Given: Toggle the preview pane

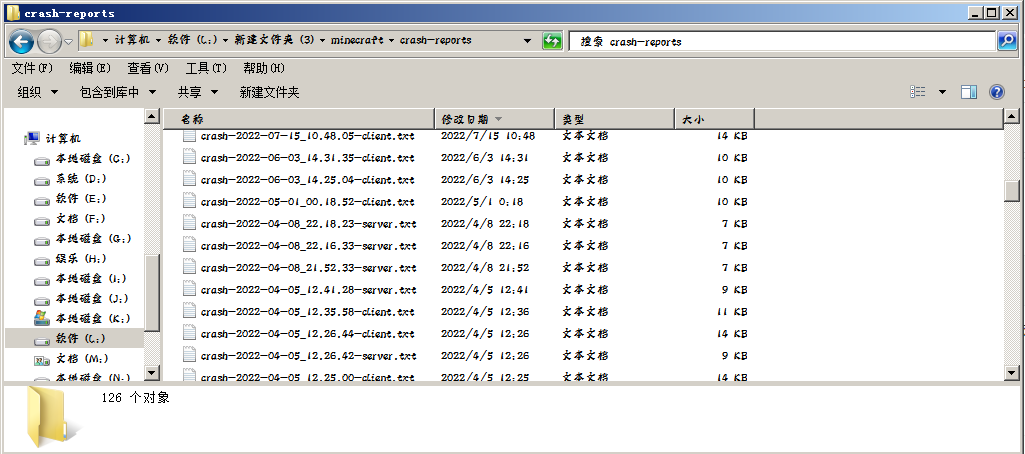Looking at the screenshot, I should pos(969,92).
